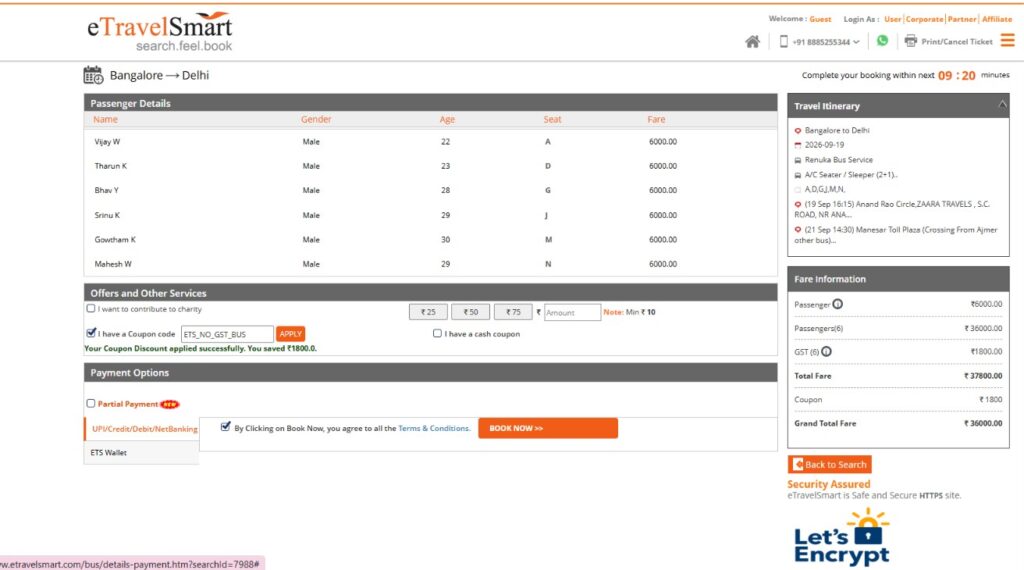
Task: Uncheck I have a Coupon code
Action: [91, 333]
